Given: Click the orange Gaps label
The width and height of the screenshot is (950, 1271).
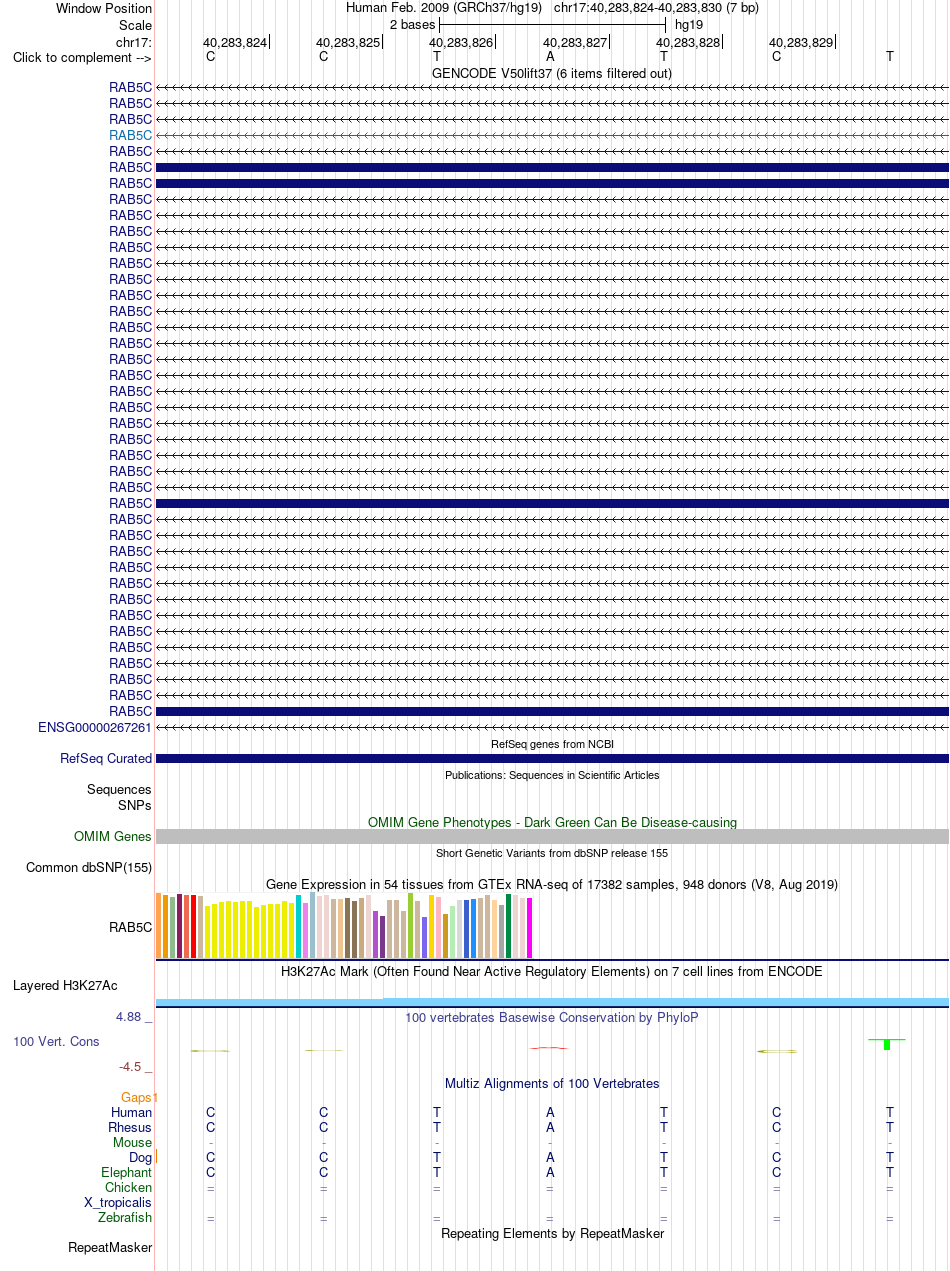Looking at the screenshot, I should 137,1098.
